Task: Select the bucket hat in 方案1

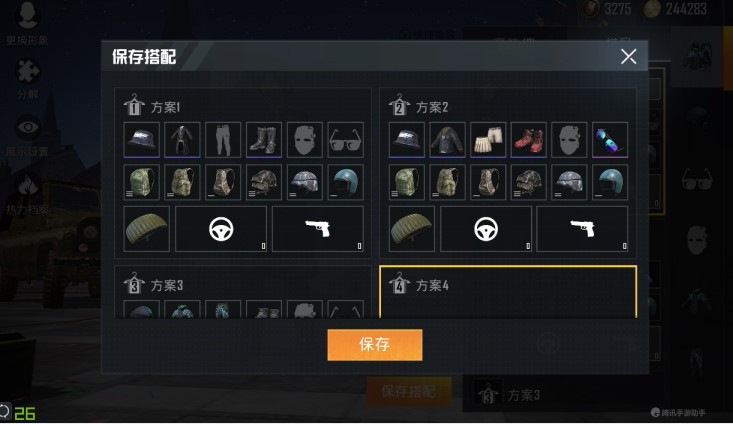Action: 142,140
